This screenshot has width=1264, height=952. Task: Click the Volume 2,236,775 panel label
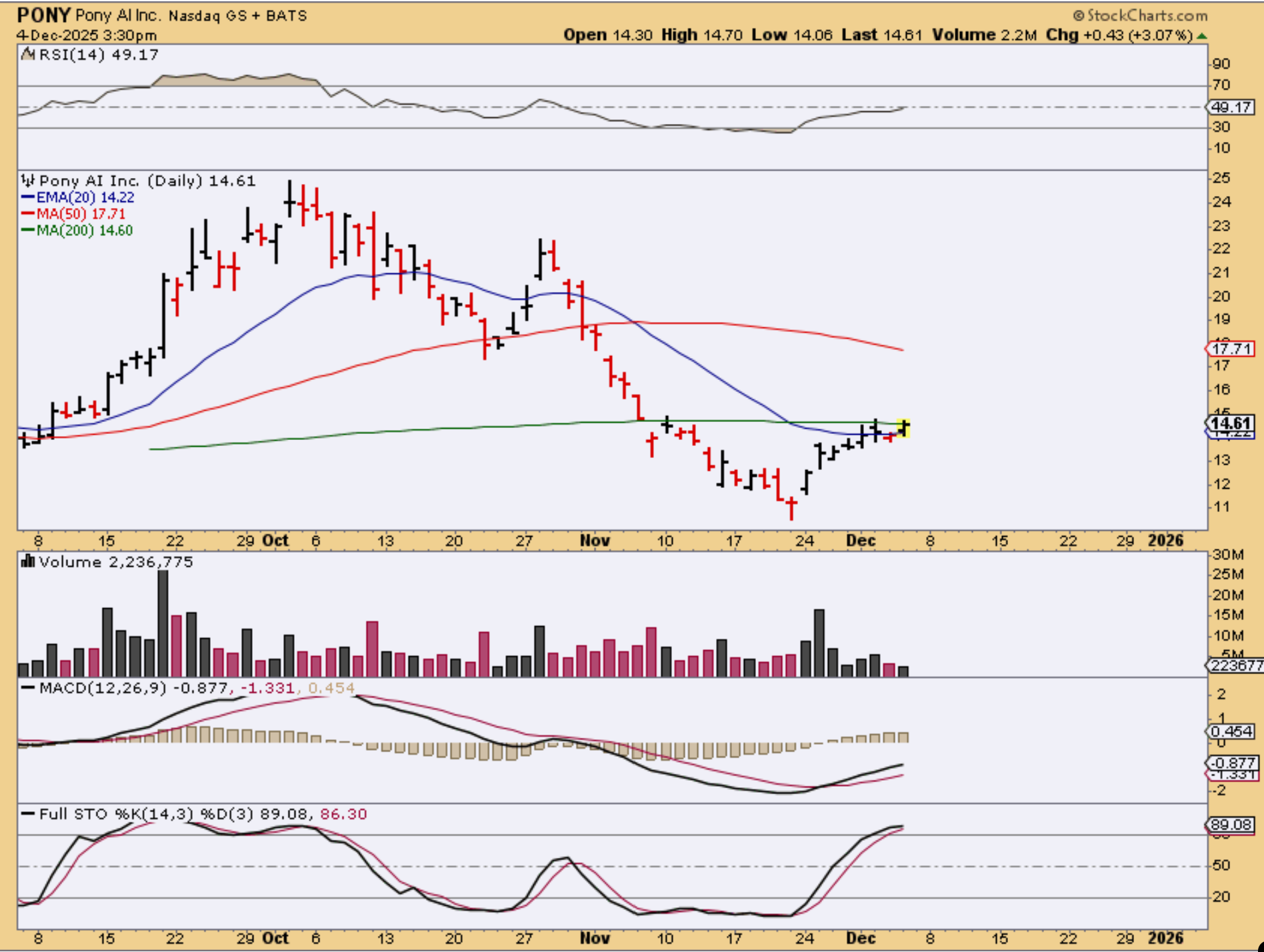(116, 562)
